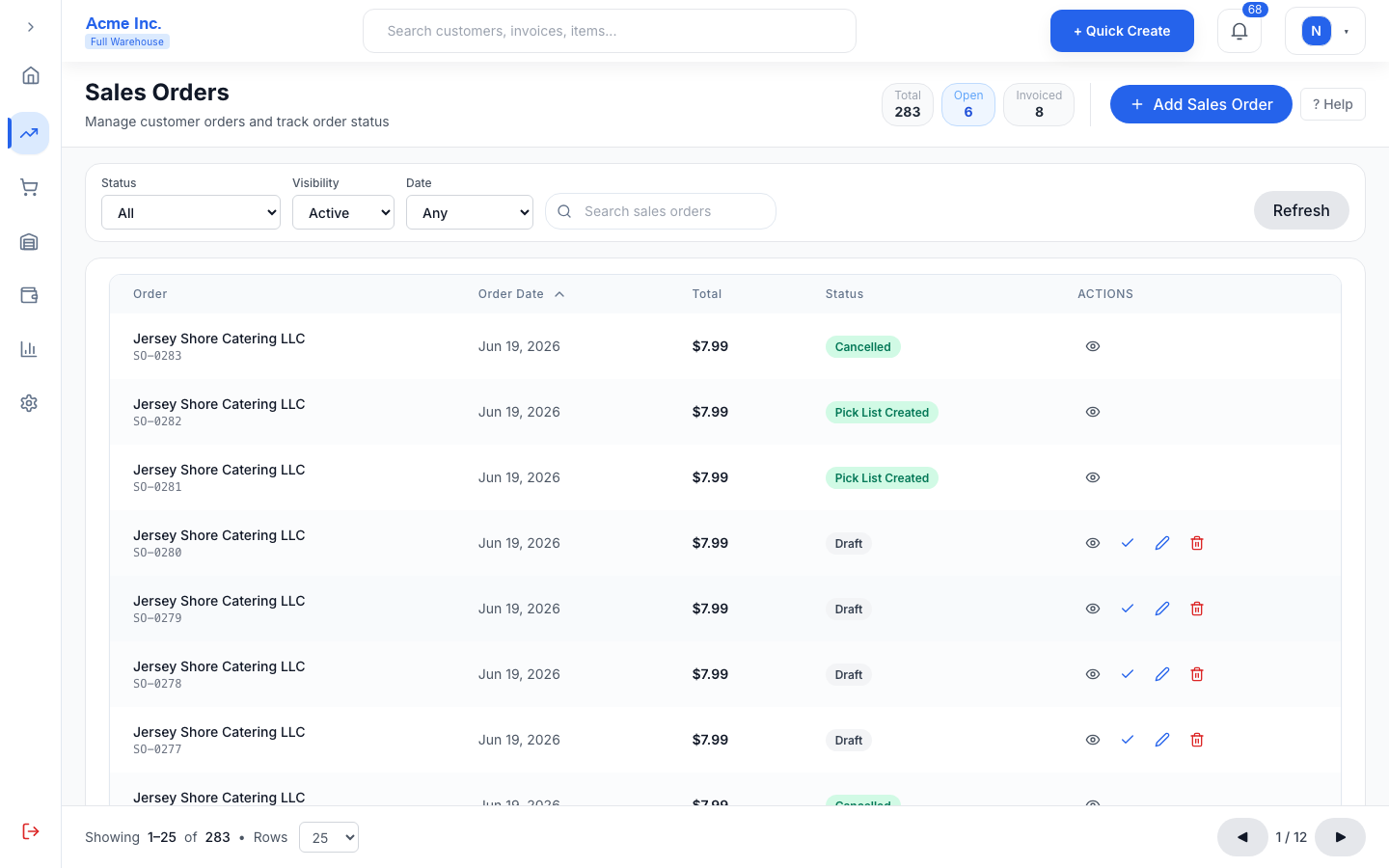
Task: Click the Pick List Created badge of SO-0282
Action: pyautogui.click(x=882, y=413)
